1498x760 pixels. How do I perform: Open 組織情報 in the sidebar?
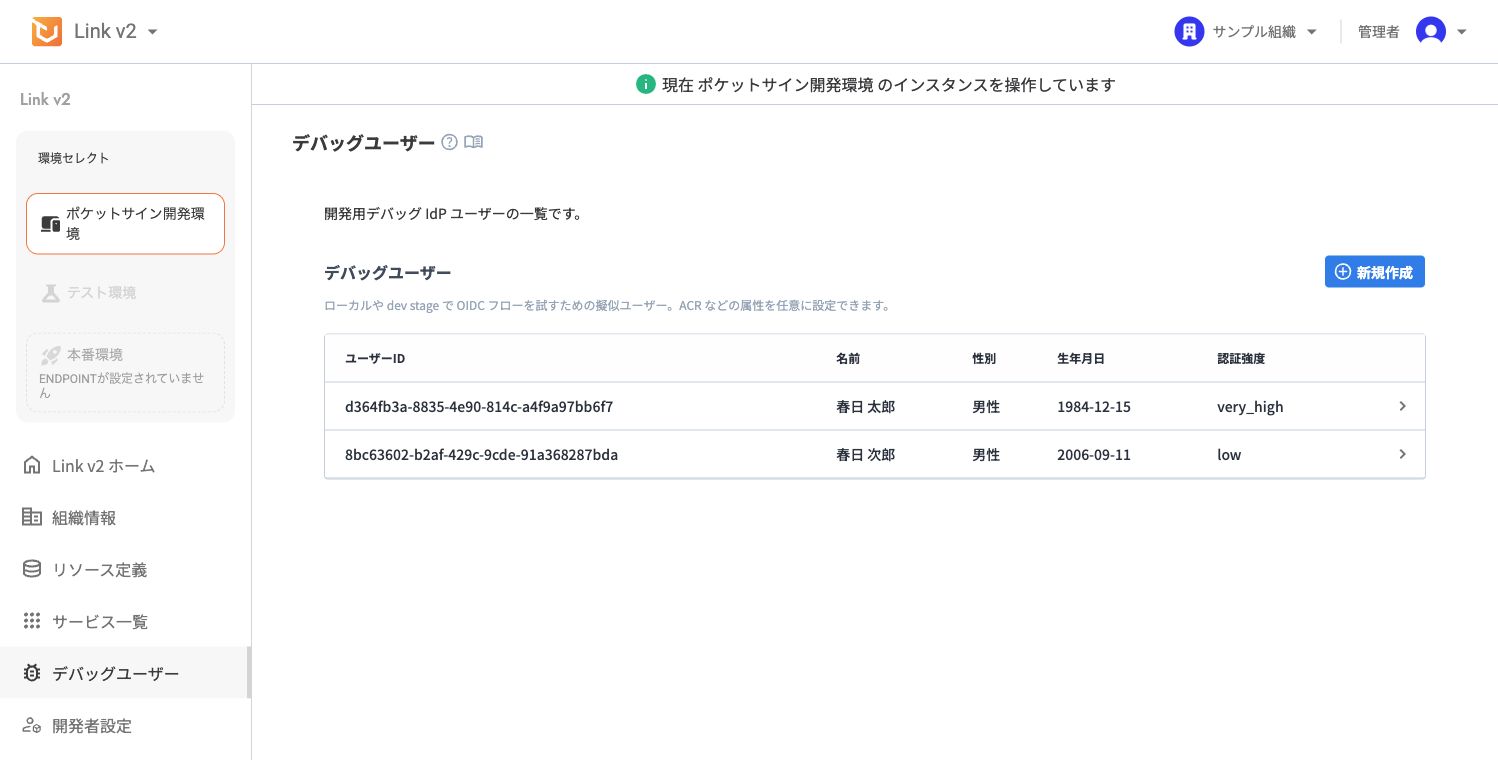125,518
